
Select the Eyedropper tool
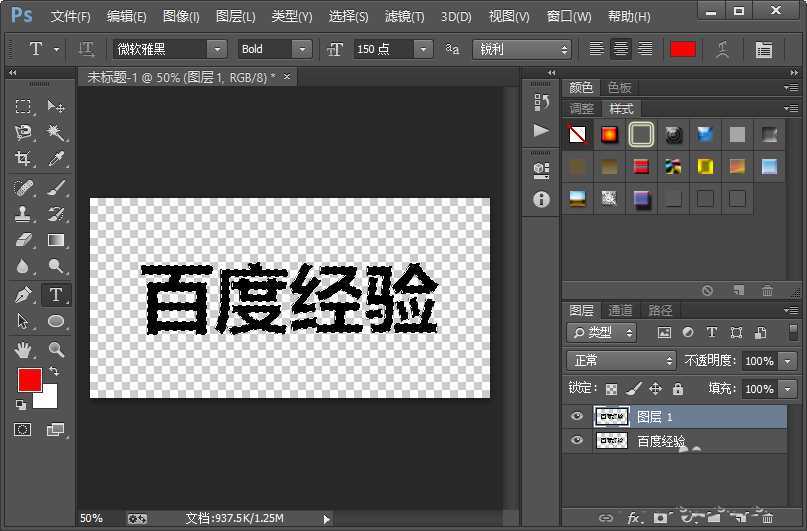tap(57, 159)
